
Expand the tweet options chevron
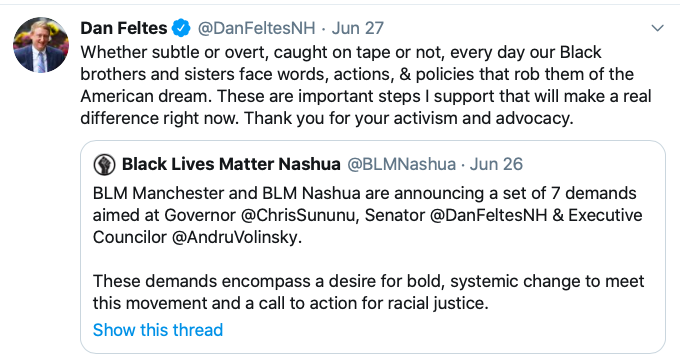pyautogui.click(x=657, y=28)
